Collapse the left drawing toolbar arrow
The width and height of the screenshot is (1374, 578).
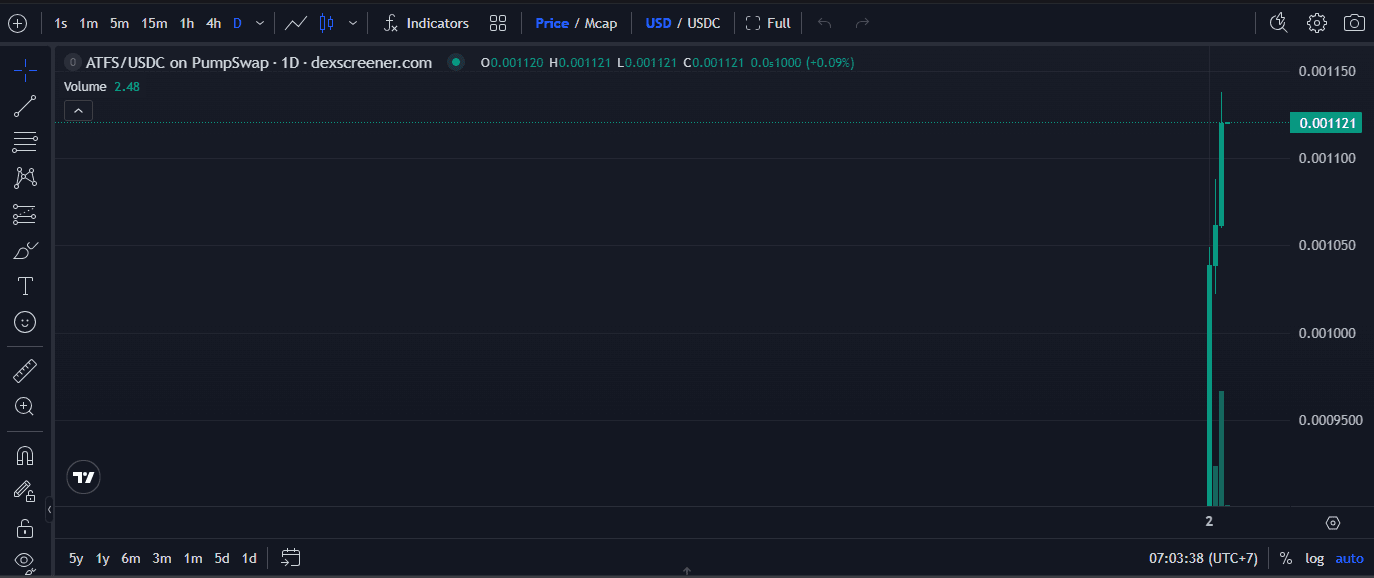pyautogui.click(x=49, y=511)
